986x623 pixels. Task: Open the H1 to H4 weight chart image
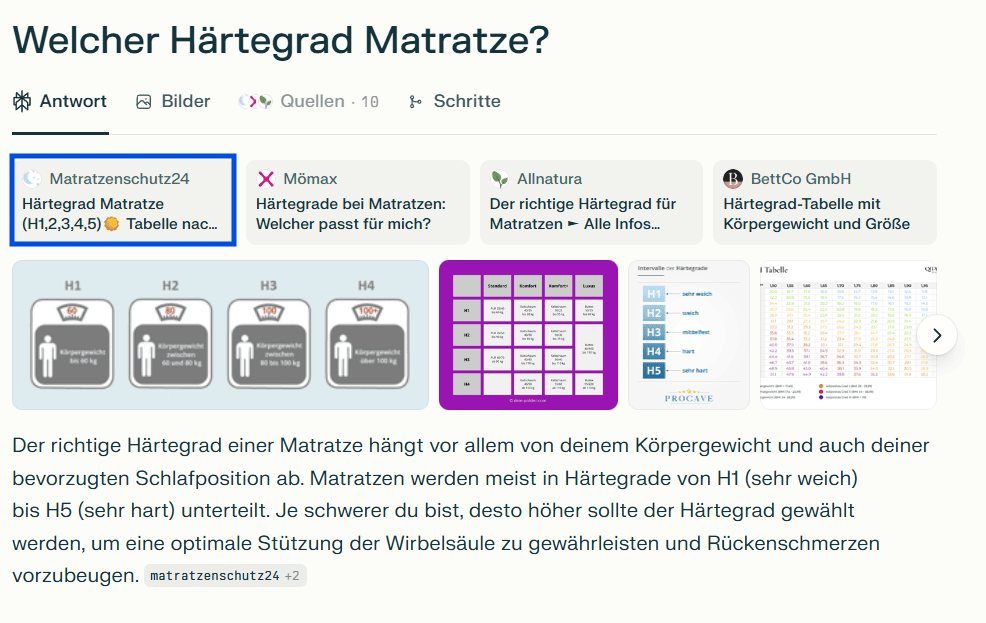220,335
